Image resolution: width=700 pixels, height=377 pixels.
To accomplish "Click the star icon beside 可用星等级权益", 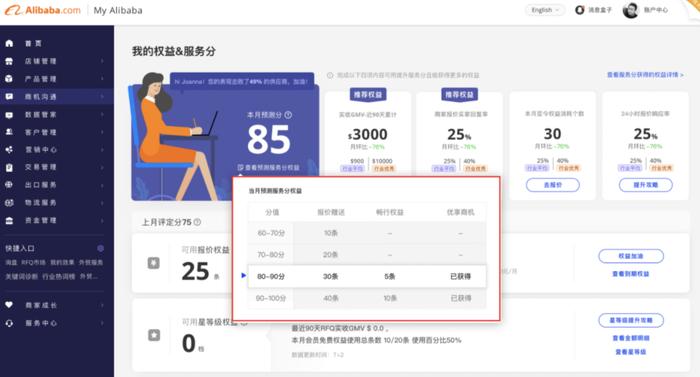I will (154, 335).
